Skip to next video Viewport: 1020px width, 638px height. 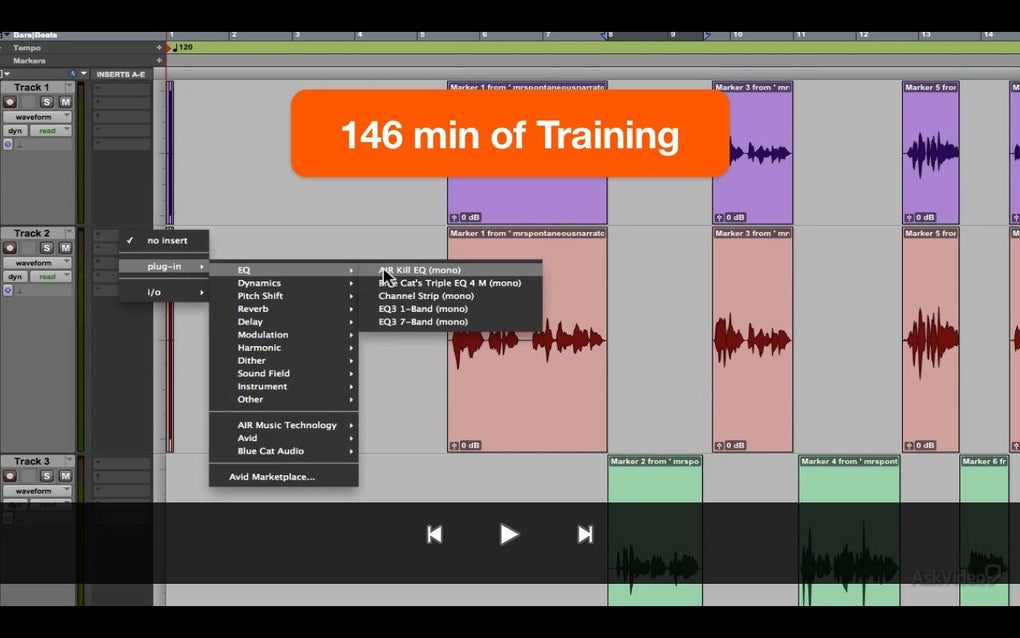pos(585,535)
